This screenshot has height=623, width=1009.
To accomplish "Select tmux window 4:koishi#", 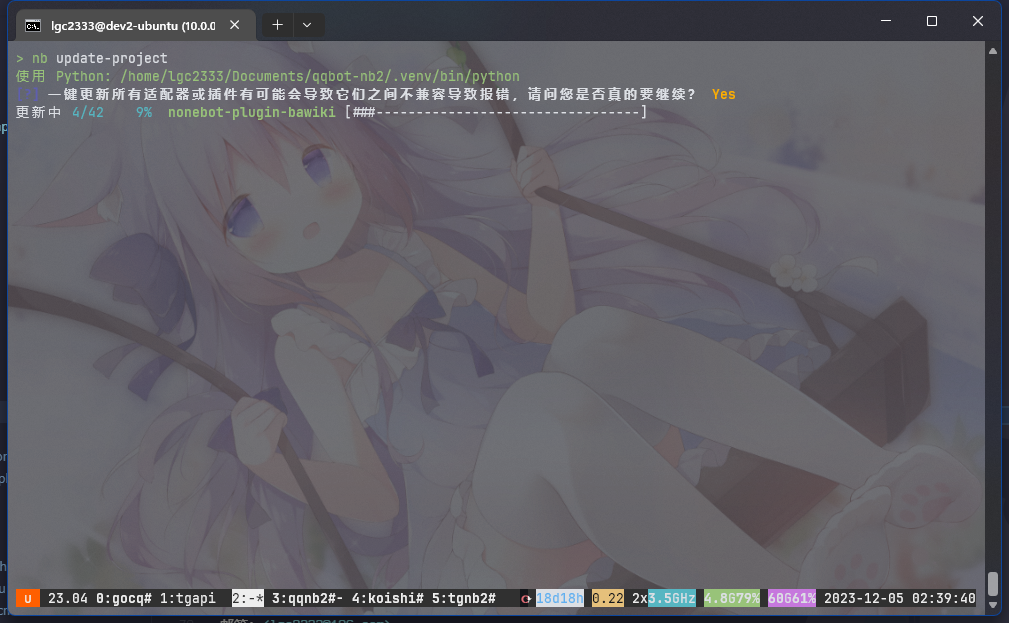I will [387, 599].
